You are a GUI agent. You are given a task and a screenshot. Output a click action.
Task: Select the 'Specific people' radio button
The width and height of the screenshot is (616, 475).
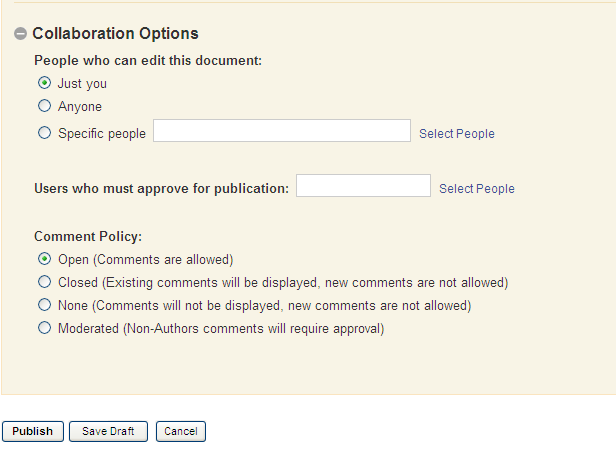44,133
